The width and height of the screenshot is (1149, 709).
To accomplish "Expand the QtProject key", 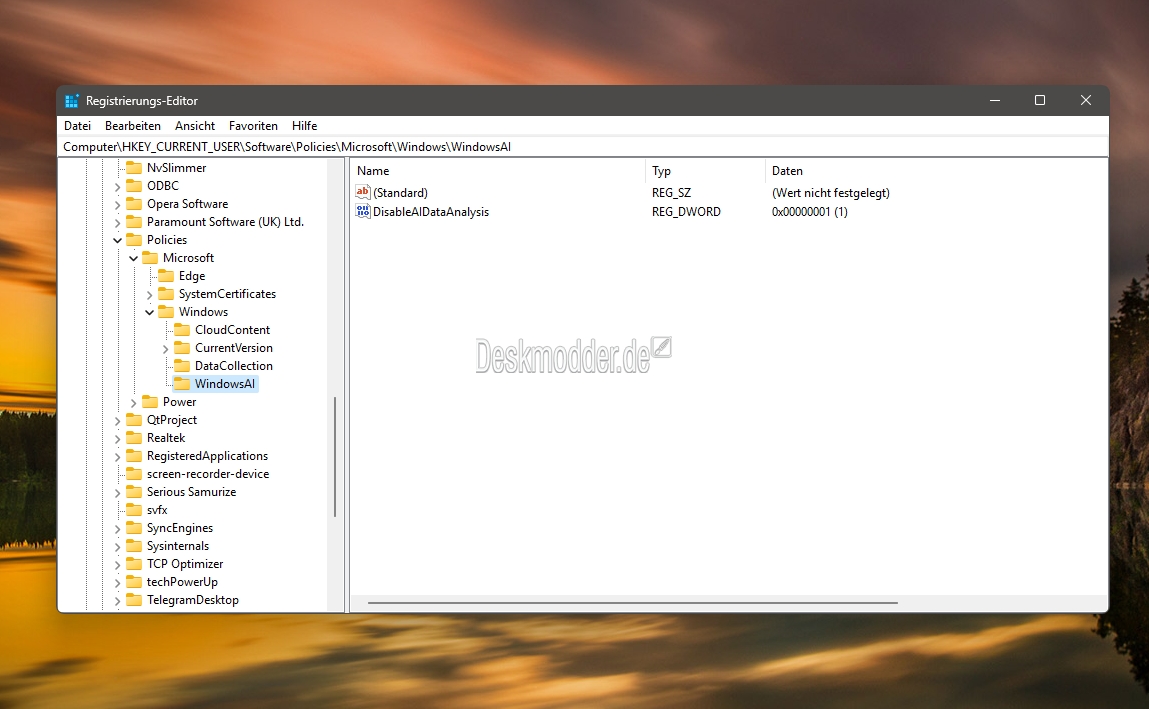I will [x=117, y=420].
